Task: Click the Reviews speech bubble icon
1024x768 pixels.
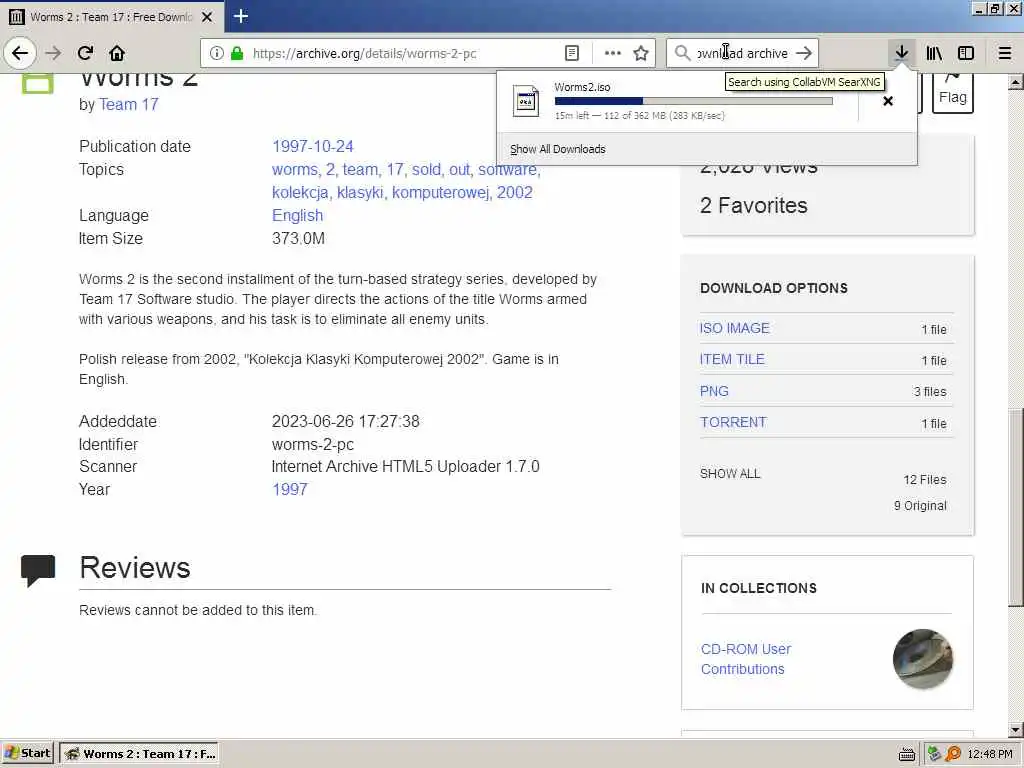Action: (x=38, y=570)
